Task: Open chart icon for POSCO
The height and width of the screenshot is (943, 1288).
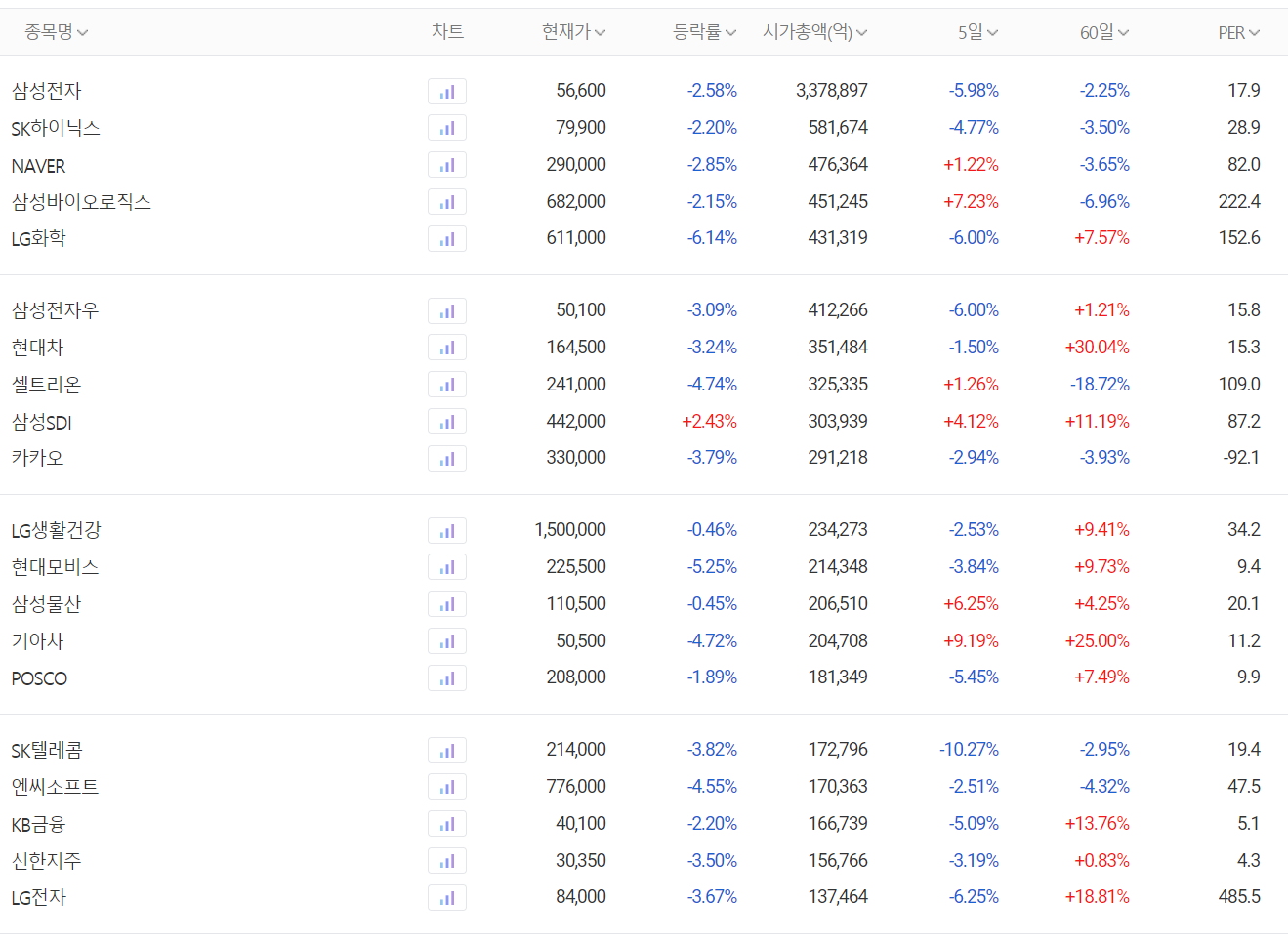Action: [447, 678]
